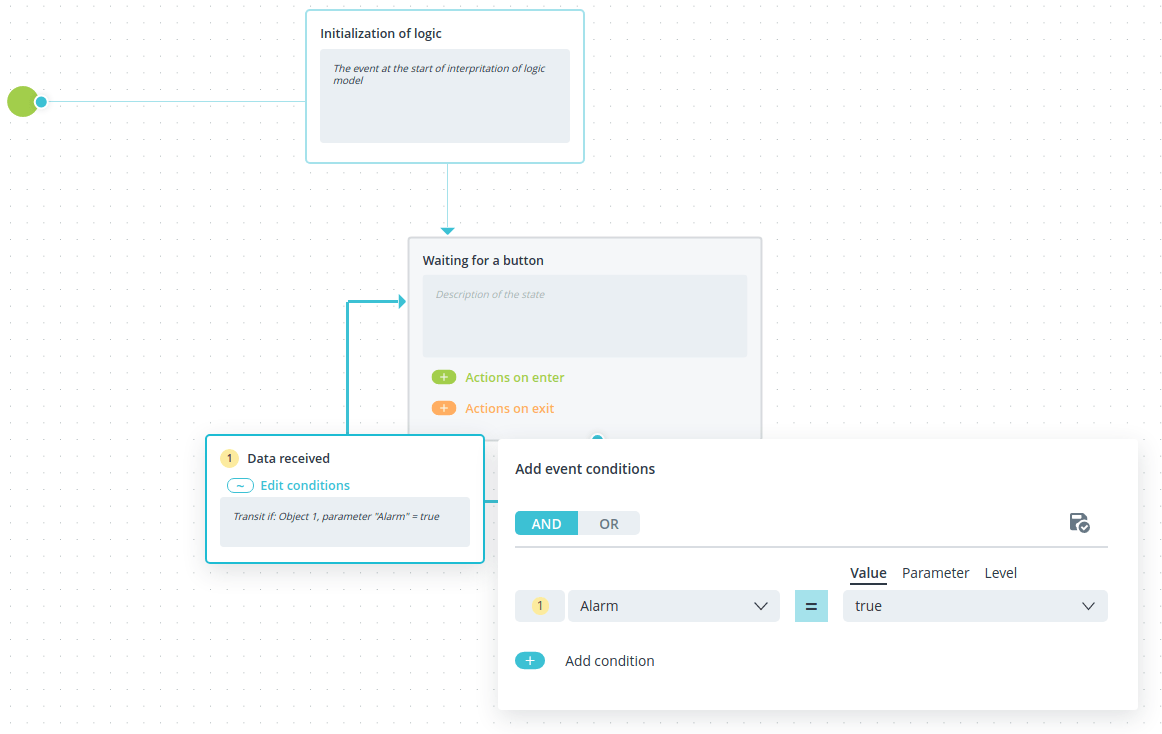The width and height of the screenshot is (1162, 734).
Task: Click the equals operator button
Action: [811, 606]
